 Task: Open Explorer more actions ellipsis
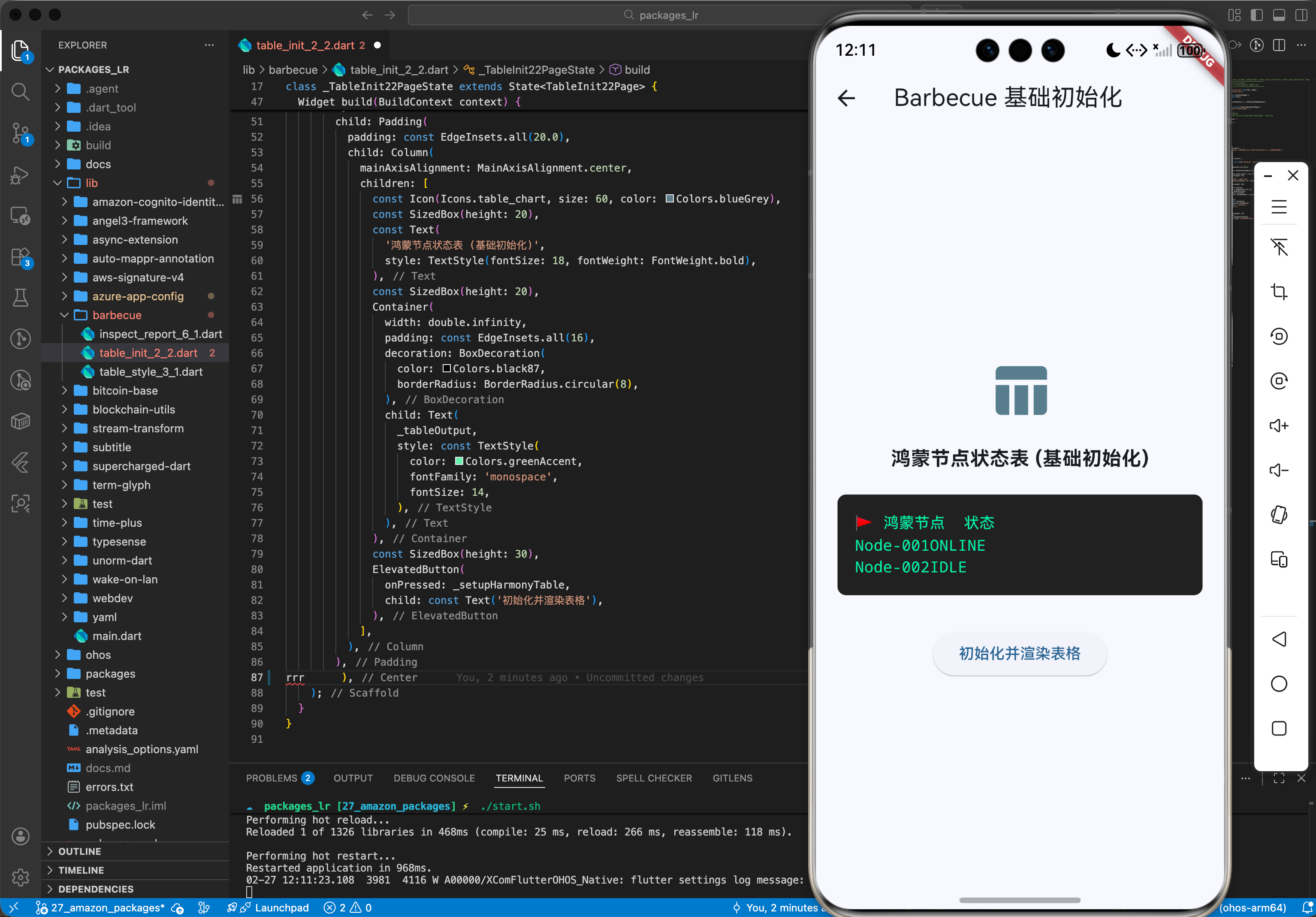209,45
